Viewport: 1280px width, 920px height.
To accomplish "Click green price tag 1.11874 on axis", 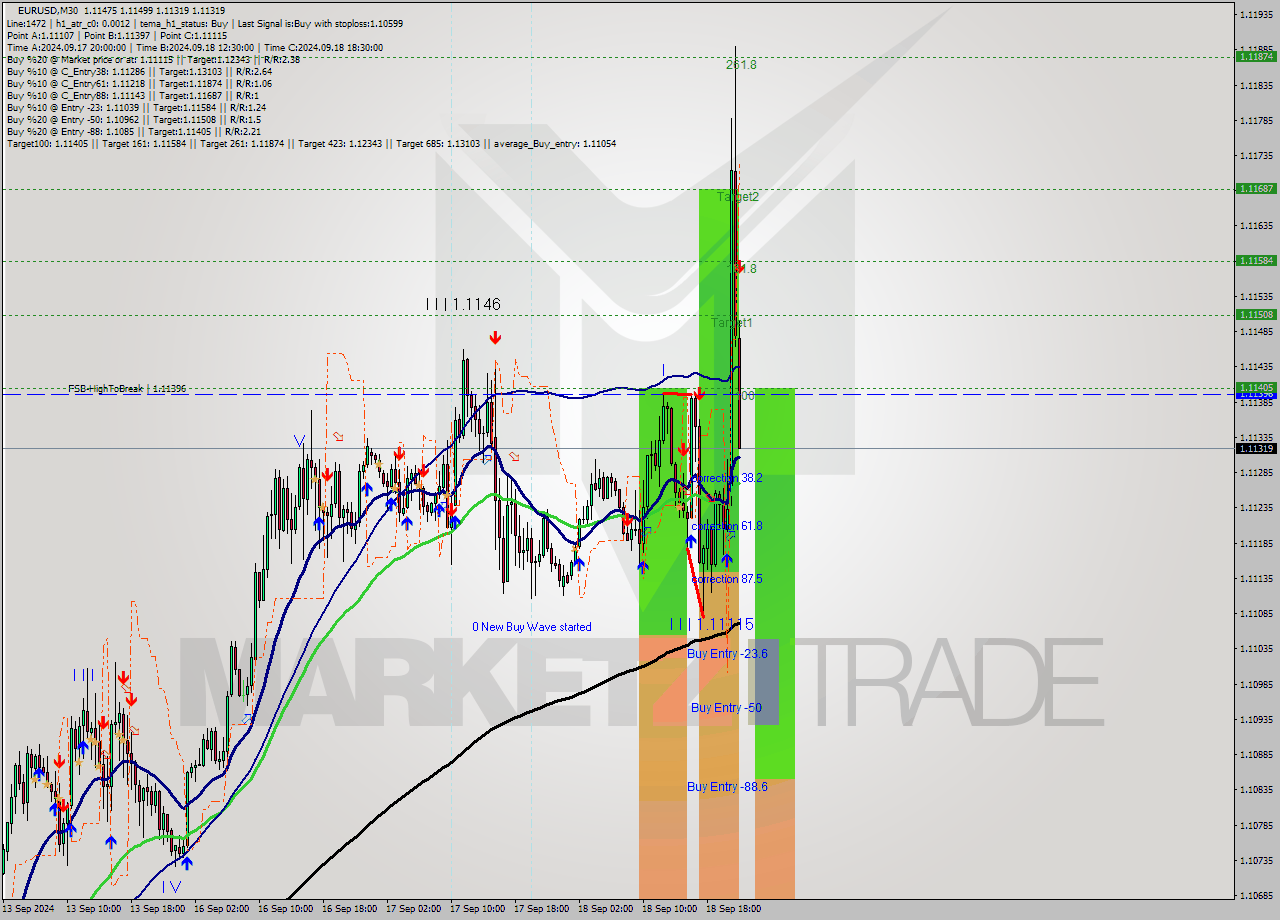I will [x=1256, y=57].
